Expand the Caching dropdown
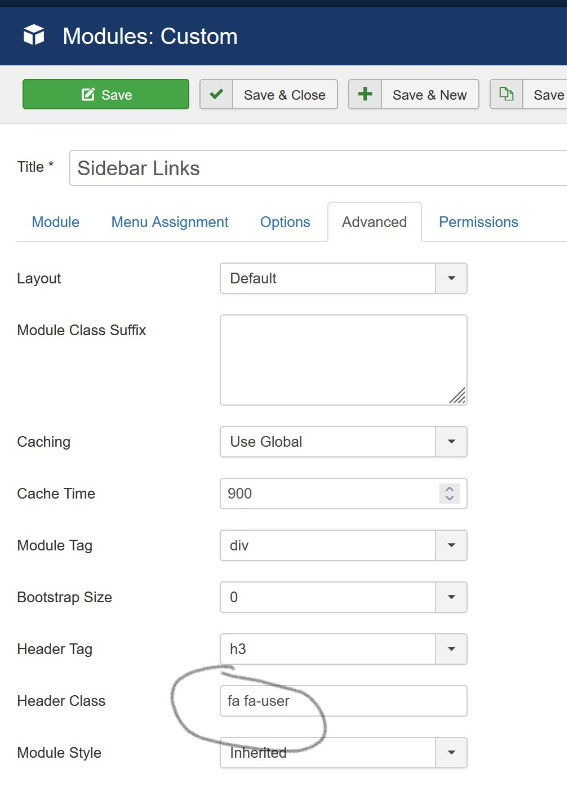Screen dimensions: 567x800 coord(343,441)
